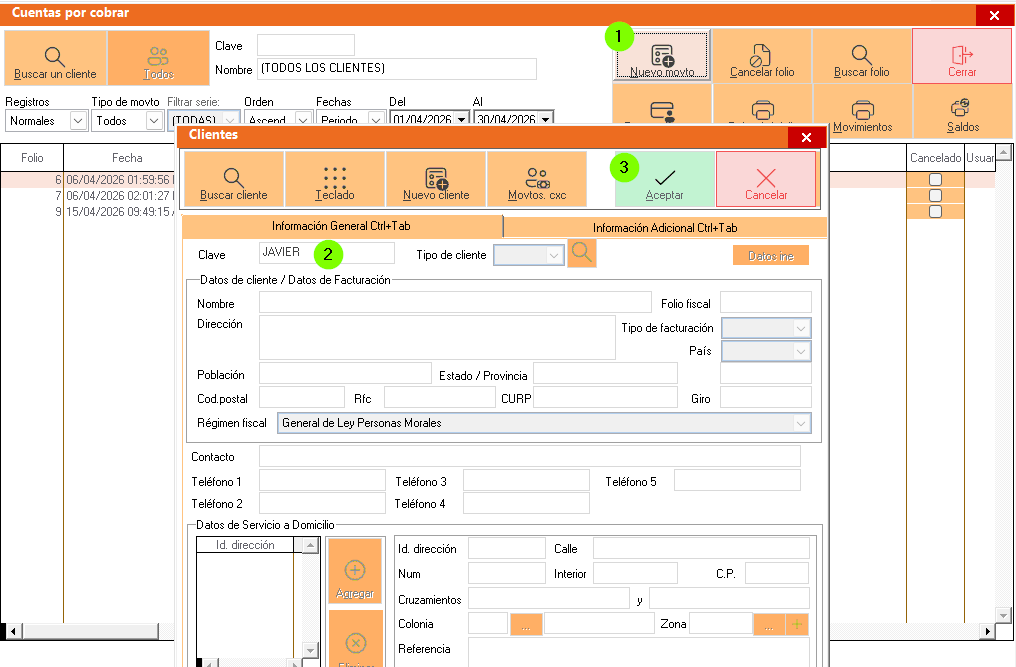
Task: Open Buscar un cliente in Cuentas por cobrar
Action: pyautogui.click(x=55, y=58)
